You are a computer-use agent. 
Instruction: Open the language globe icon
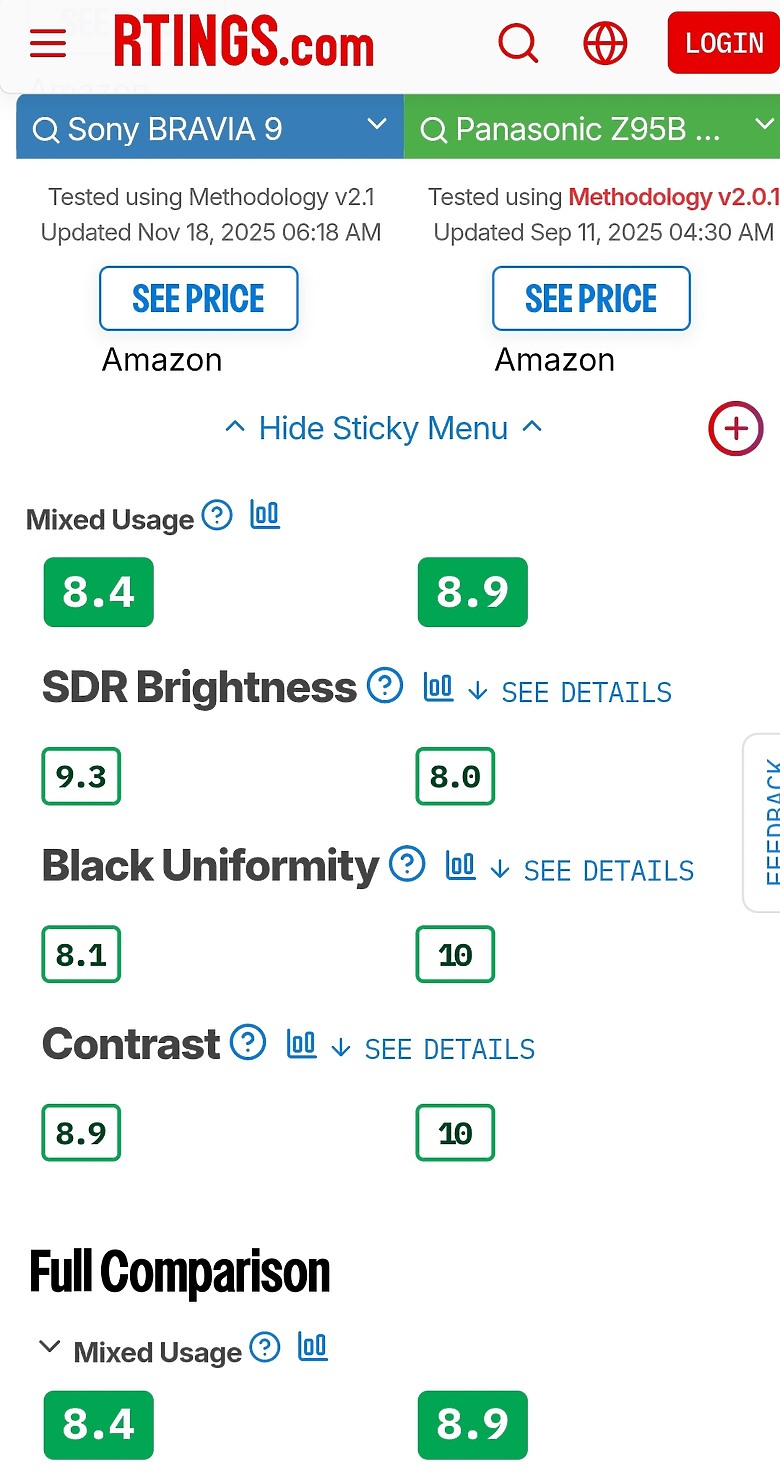(605, 43)
